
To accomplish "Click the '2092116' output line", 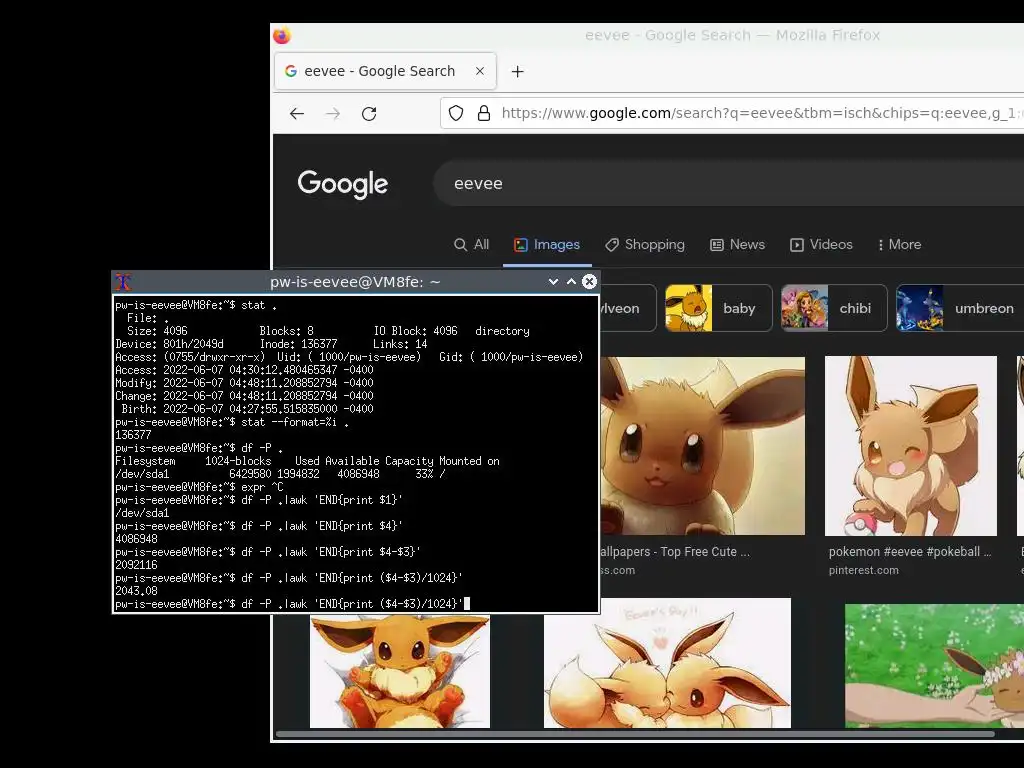I will 136,565.
